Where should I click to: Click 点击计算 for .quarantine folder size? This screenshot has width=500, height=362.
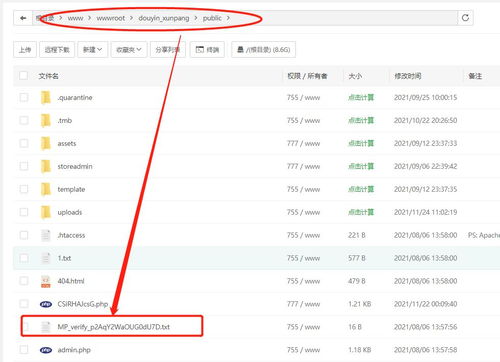point(361,97)
